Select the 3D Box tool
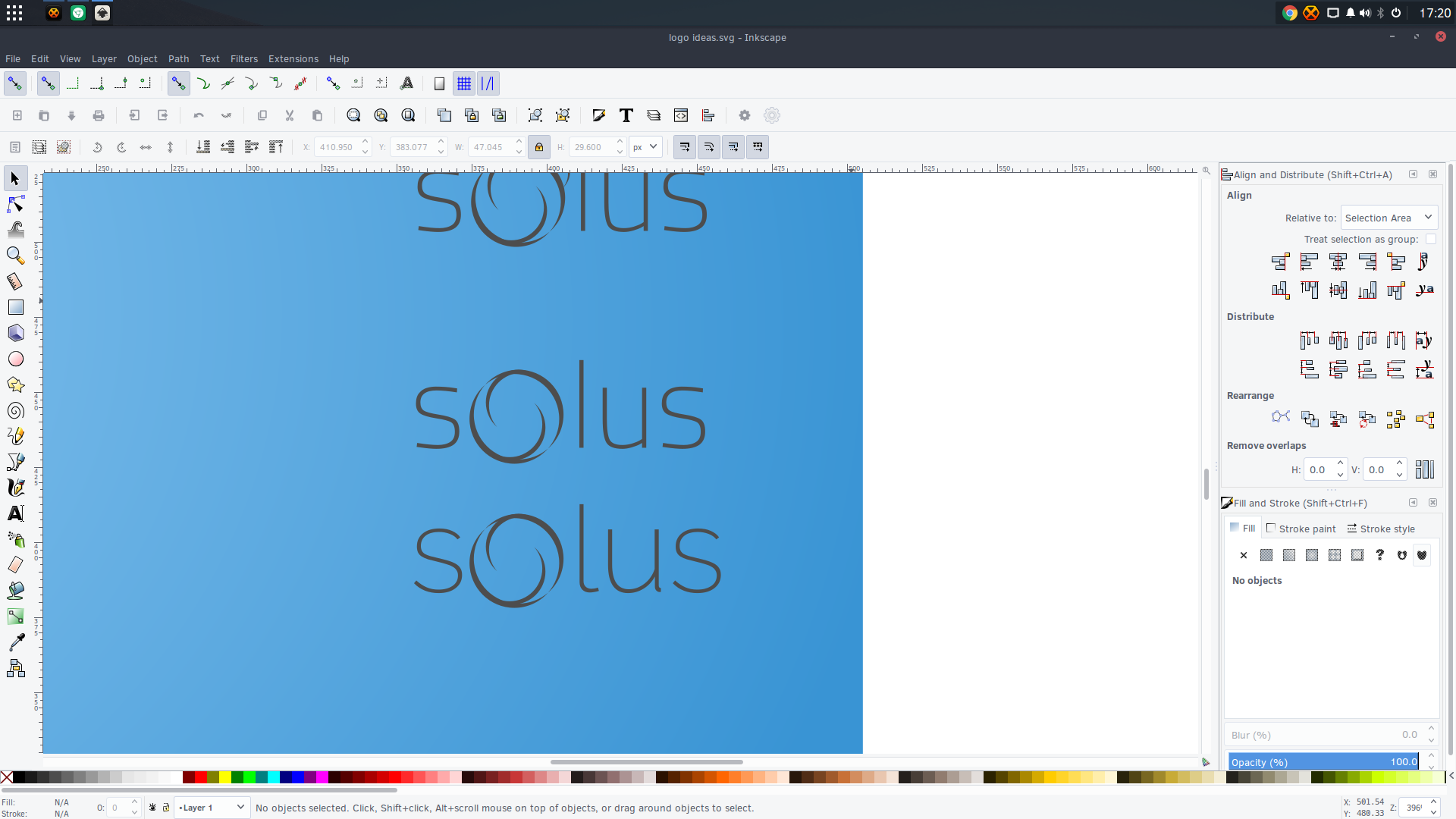Viewport: 1456px width, 819px height. [x=15, y=333]
